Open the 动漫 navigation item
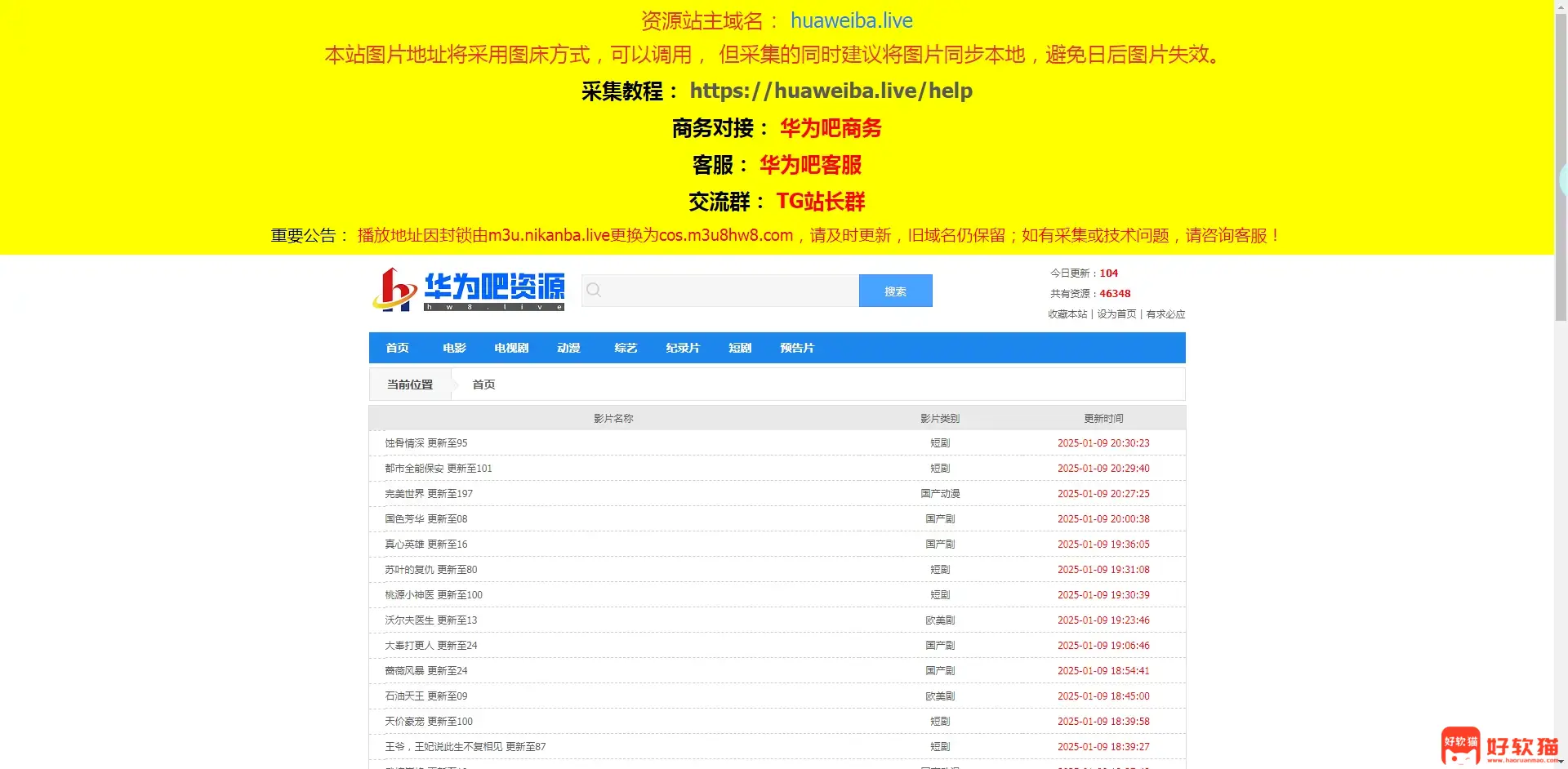The image size is (1568, 769). point(569,348)
